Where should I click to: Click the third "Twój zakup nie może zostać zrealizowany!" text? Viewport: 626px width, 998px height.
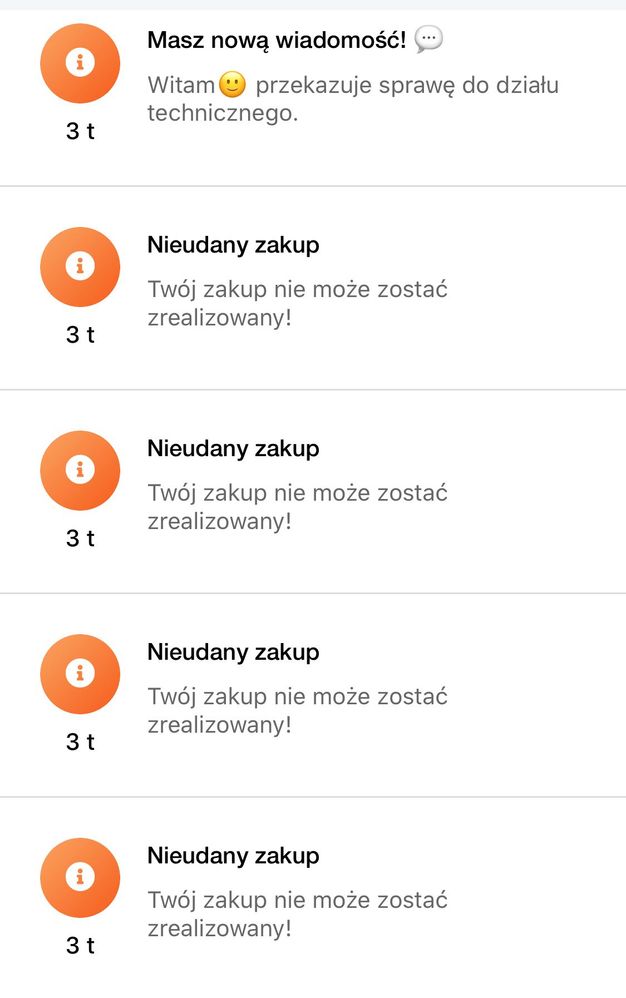tap(297, 710)
